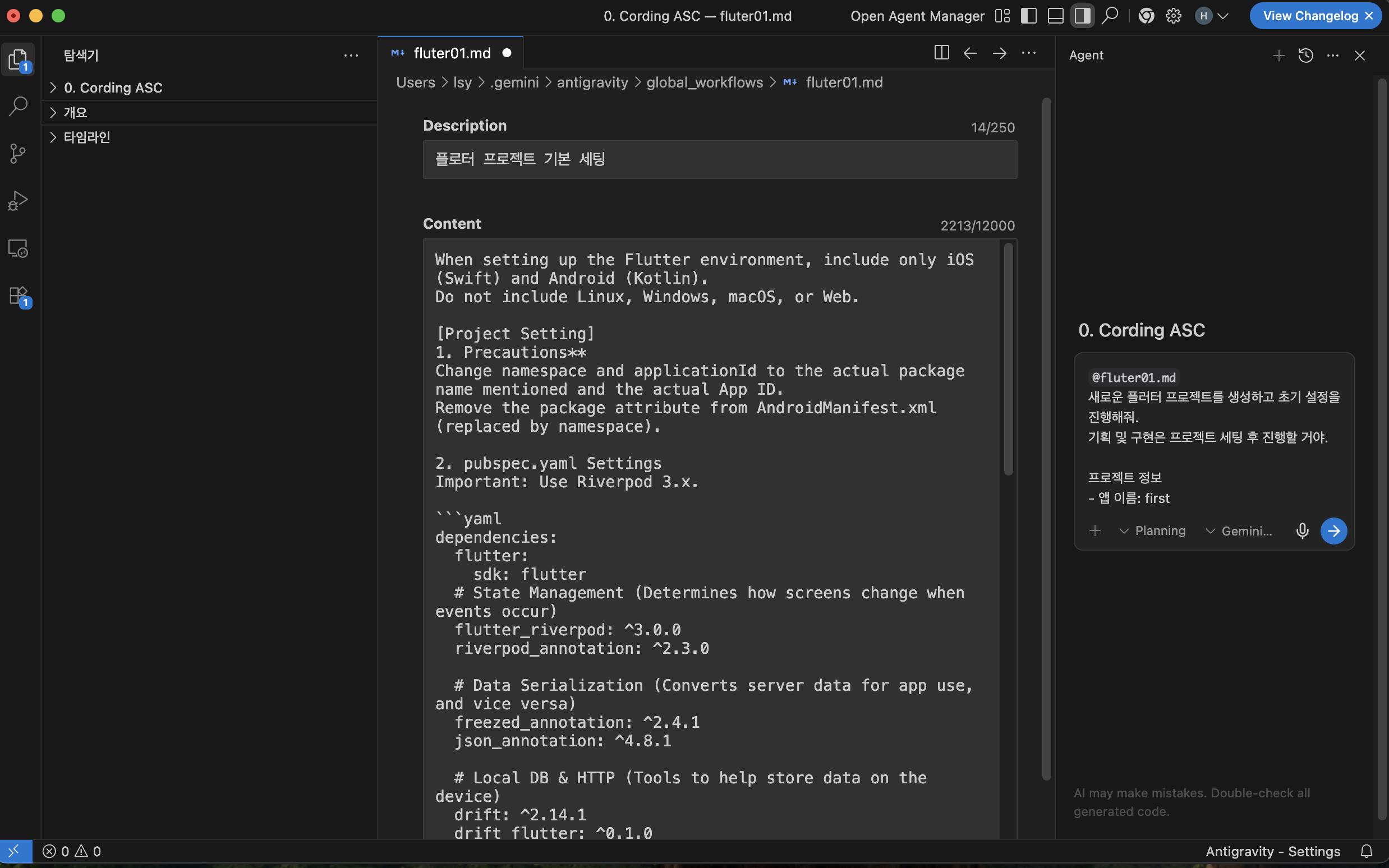
Task: Select the fluter01.md editor tab
Action: [x=452, y=53]
